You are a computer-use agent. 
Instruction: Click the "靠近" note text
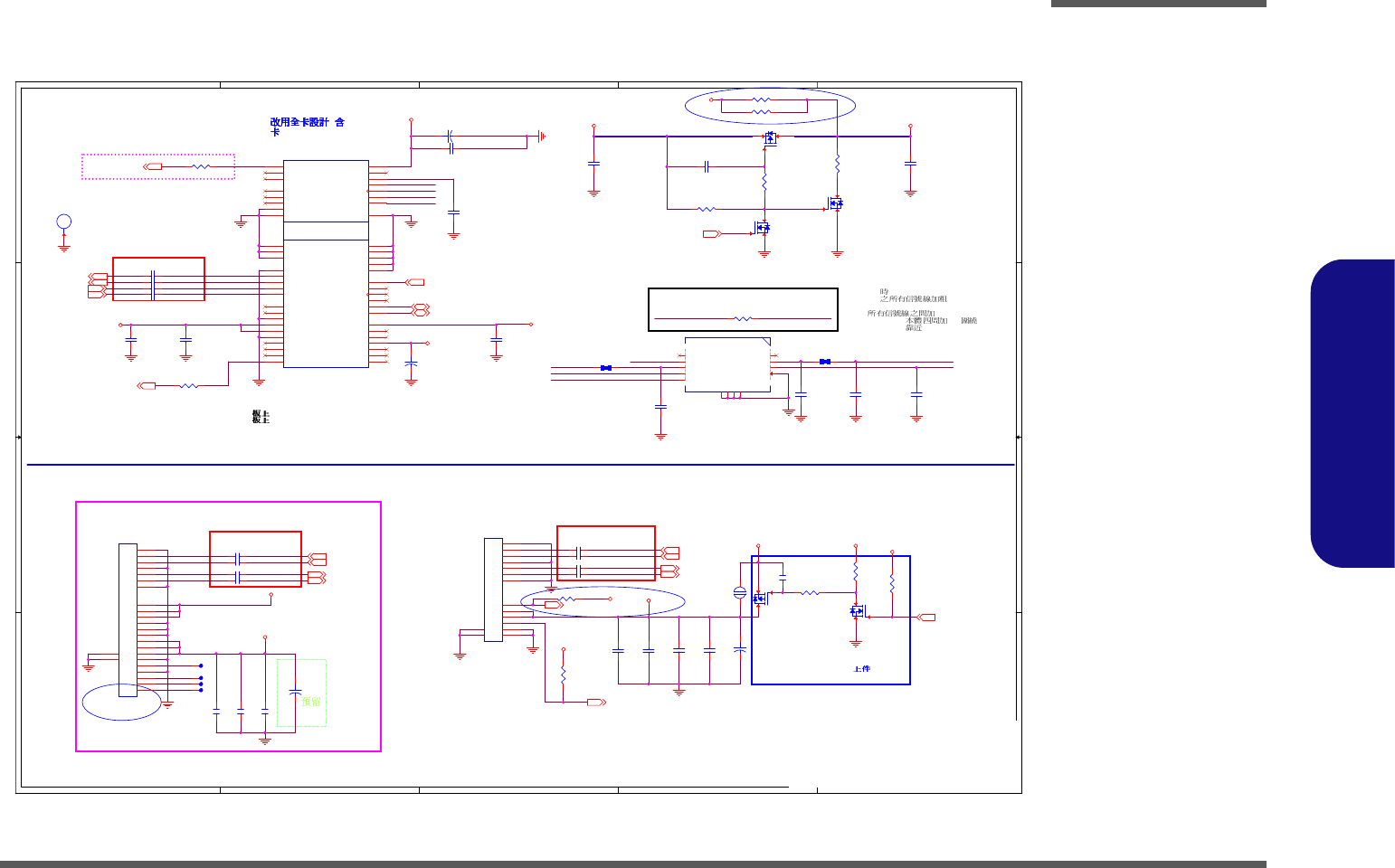pyautogui.click(x=914, y=328)
